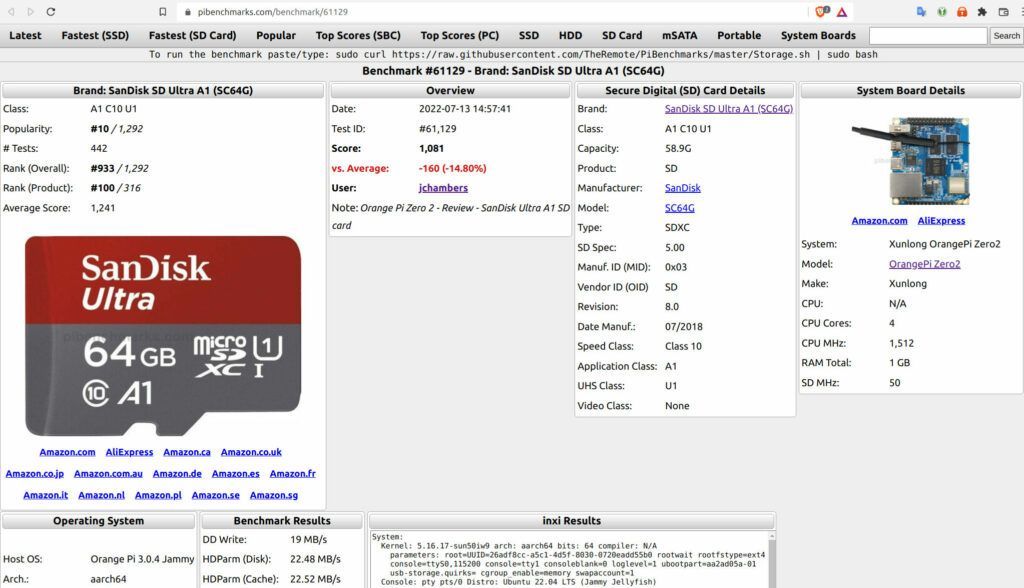This screenshot has width=1024, height=588.
Task: Open the Amazon.nl store link
Action: (101, 495)
